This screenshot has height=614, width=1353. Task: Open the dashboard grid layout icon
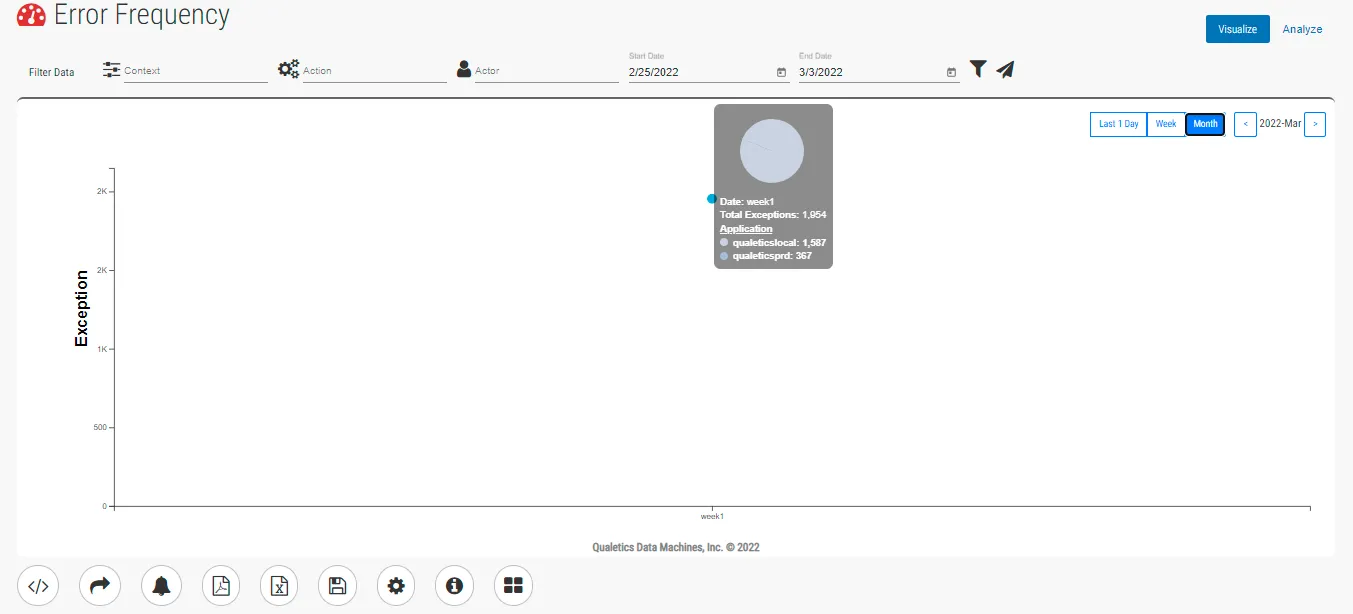(x=513, y=586)
